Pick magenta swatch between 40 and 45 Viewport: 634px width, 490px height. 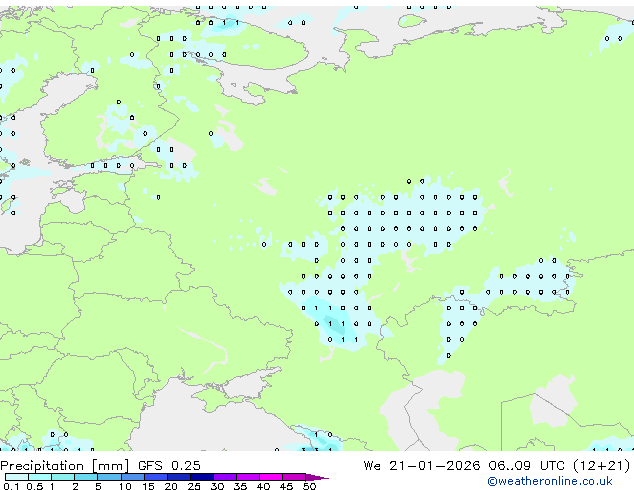pos(274,478)
